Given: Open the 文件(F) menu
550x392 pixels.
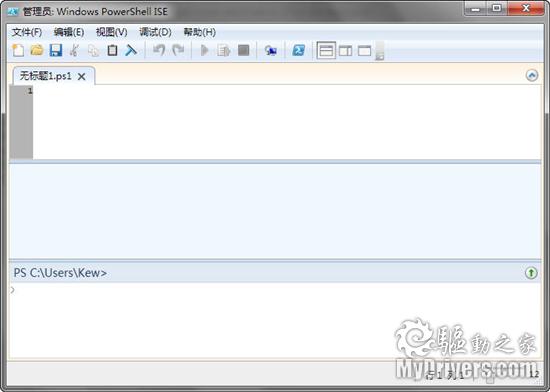Looking at the screenshot, I should tap(27, 33).
